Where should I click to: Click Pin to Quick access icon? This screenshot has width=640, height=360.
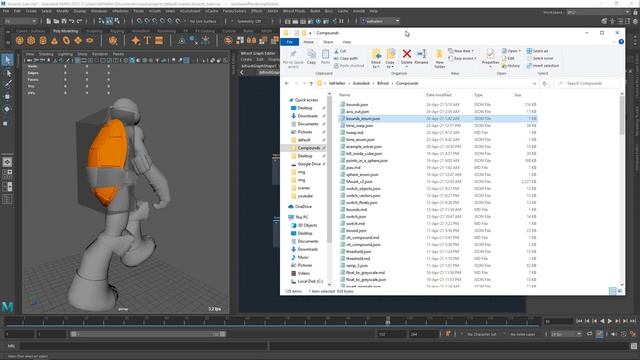(x=293, y=59)
